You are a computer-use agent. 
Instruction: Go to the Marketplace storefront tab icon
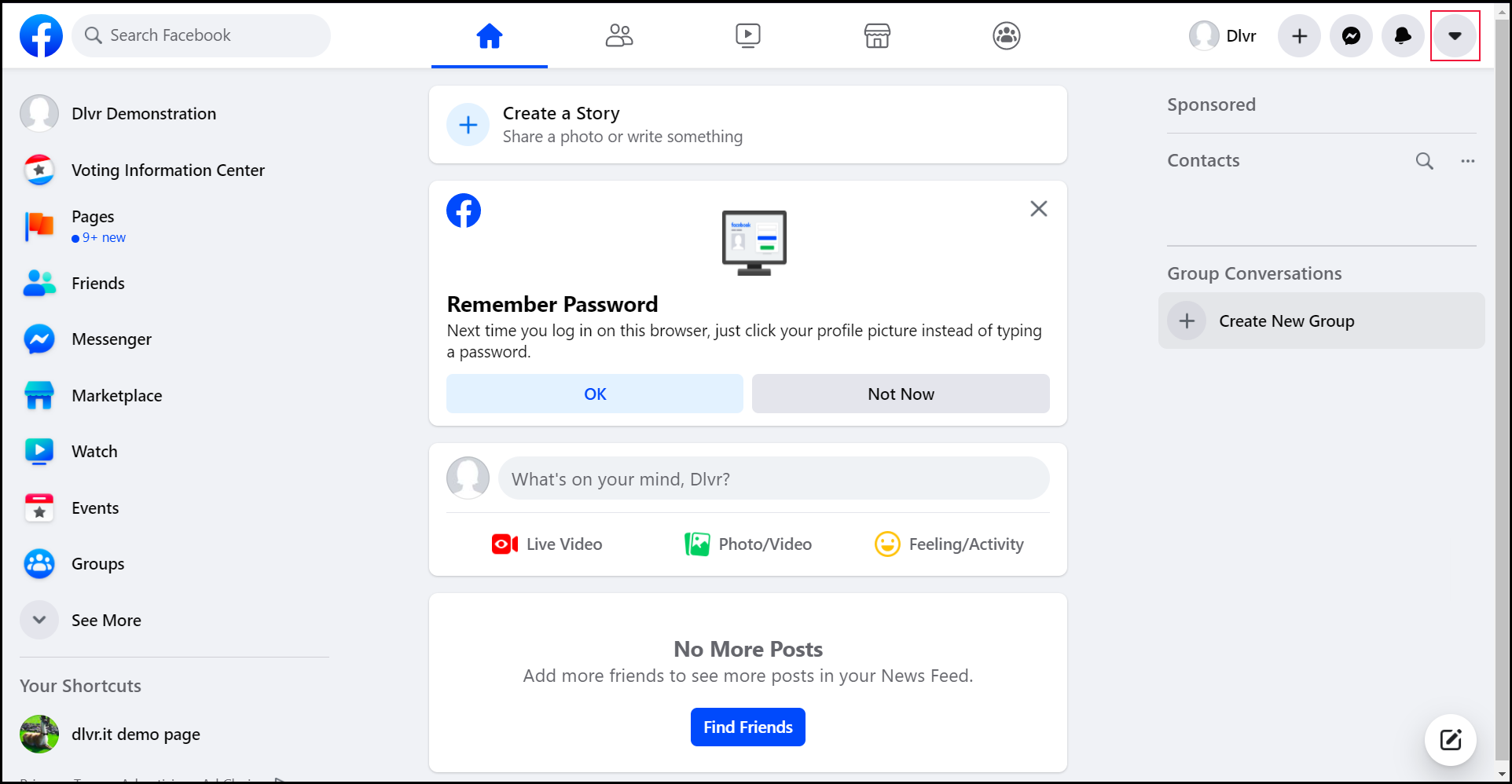[x=877, y=35]
